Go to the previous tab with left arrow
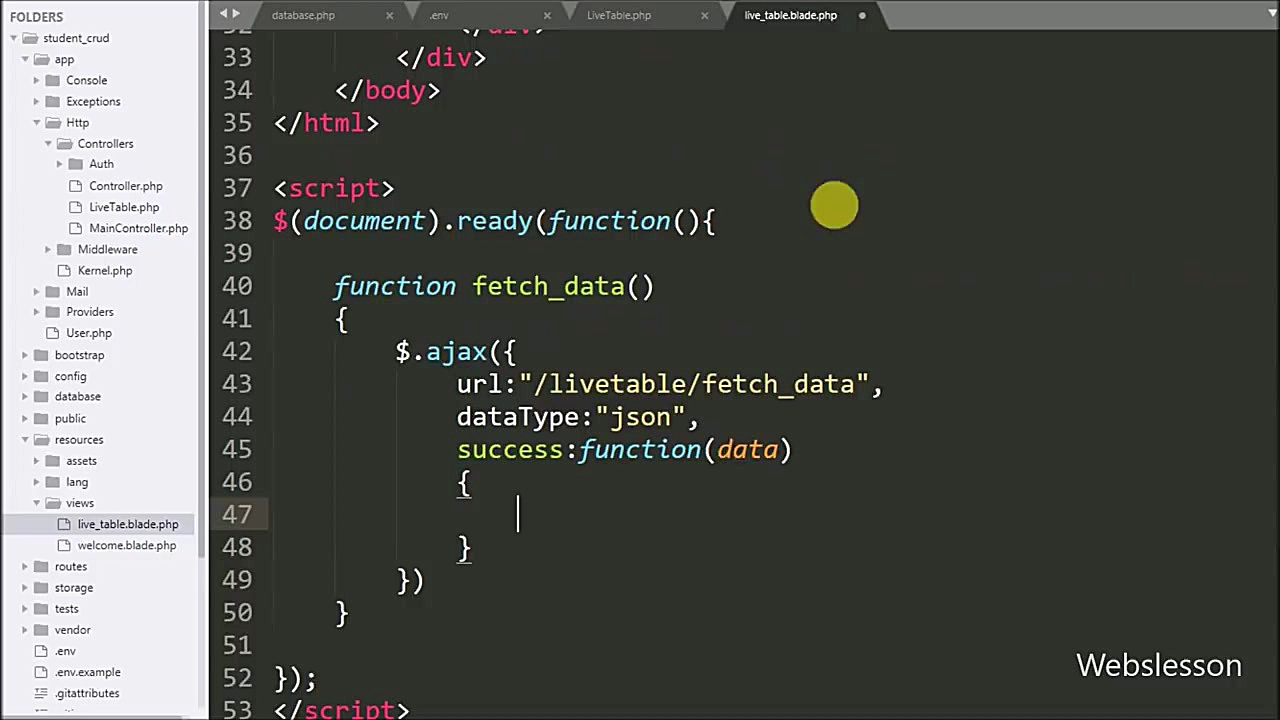Image resolution: width=1280 pixels, height=720 pixels. (x=223, y=13)
